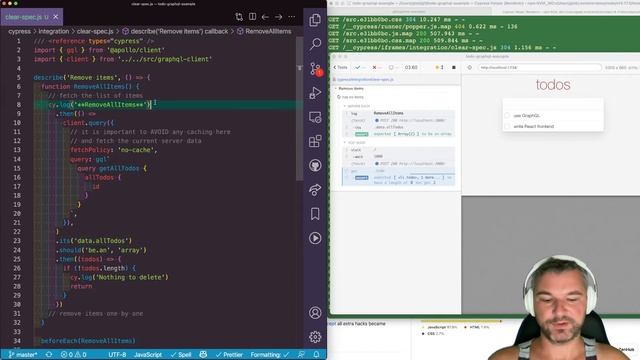Stop the running Cypress tests
This screenshot has width=640, height=360.
point(453,67)
